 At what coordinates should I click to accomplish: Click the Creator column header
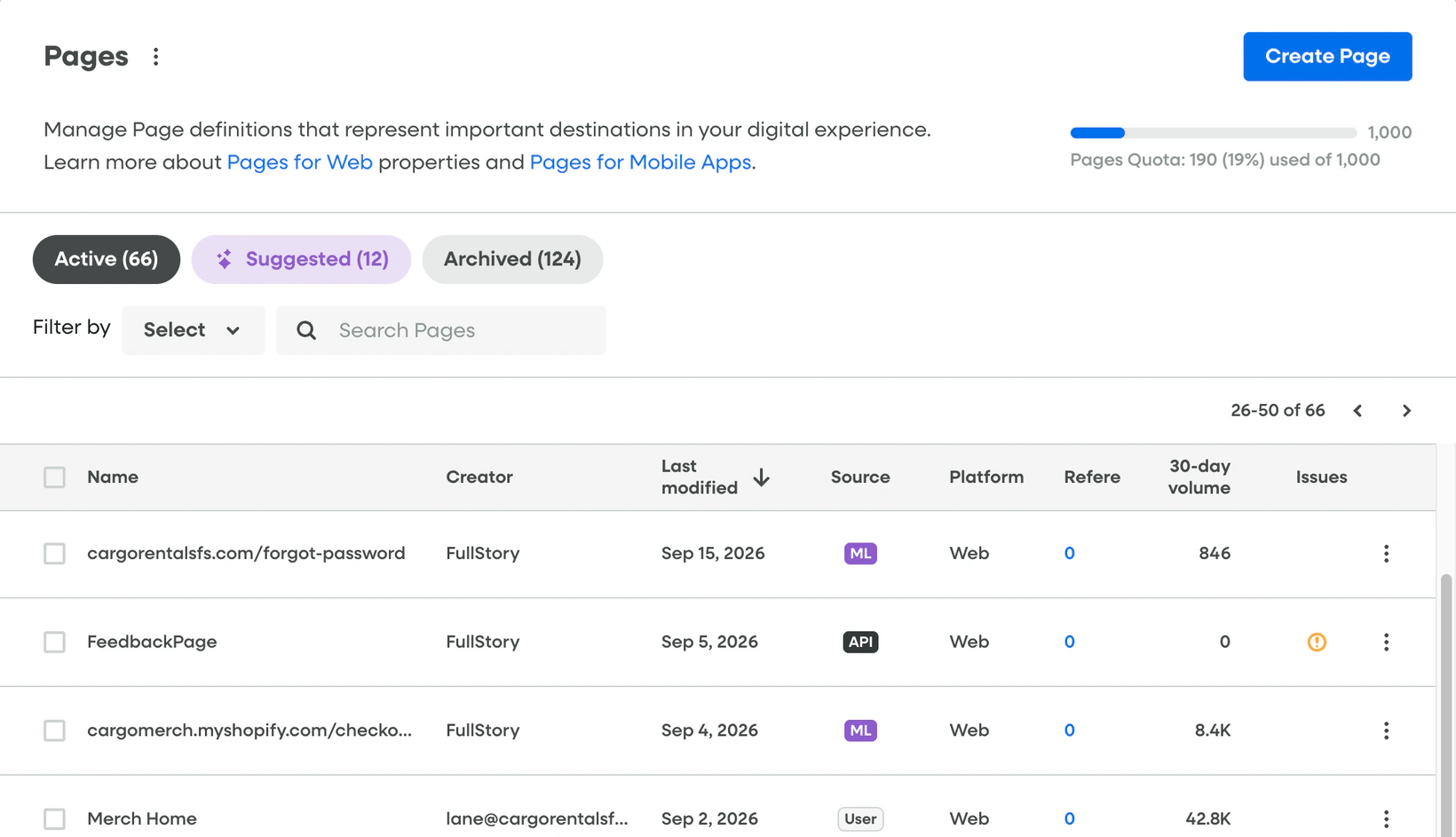coord(479,478)
